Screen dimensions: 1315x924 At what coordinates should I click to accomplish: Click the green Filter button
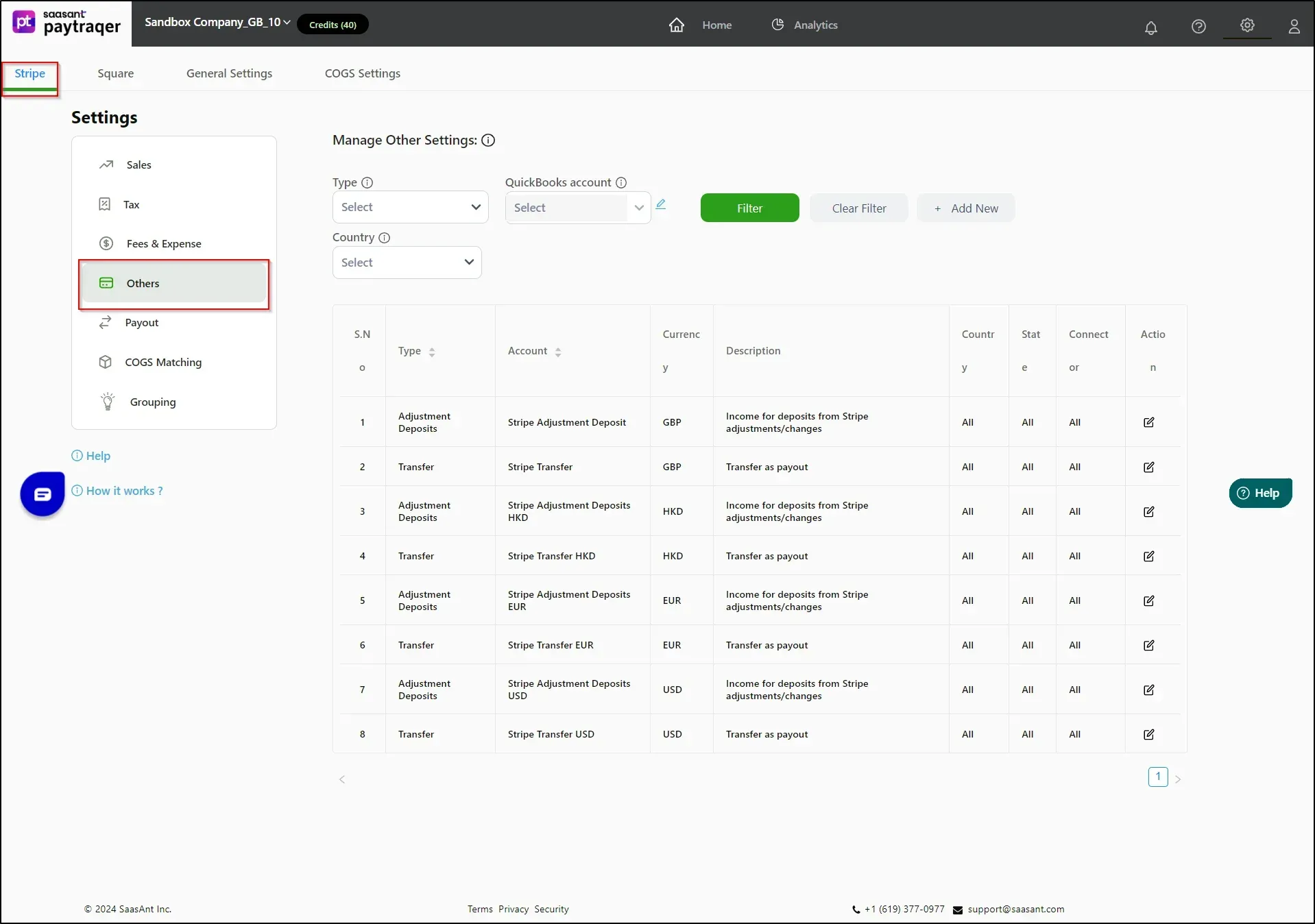tap(749, 208)
